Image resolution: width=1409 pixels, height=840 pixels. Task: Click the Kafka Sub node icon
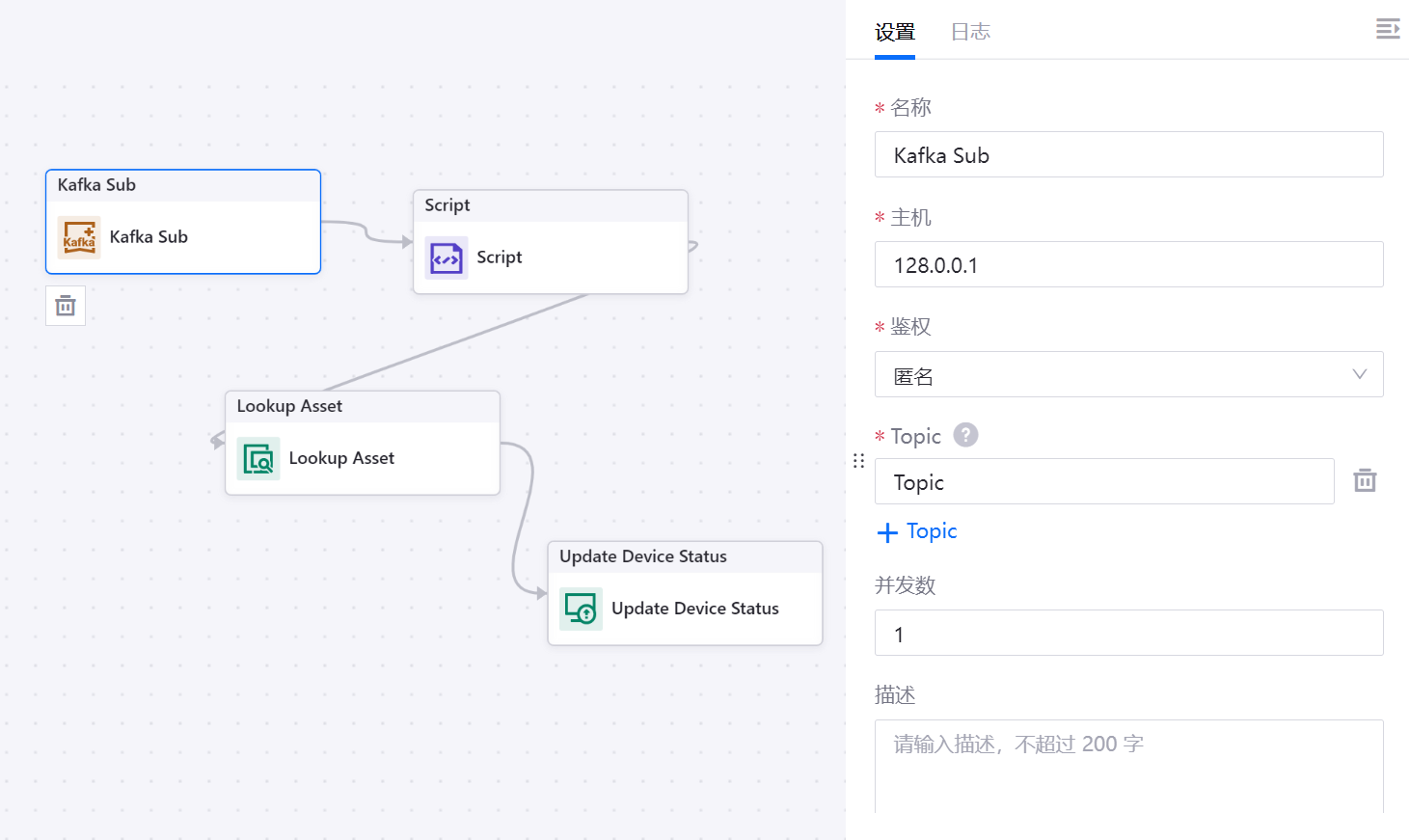click(x=79, y=237)
